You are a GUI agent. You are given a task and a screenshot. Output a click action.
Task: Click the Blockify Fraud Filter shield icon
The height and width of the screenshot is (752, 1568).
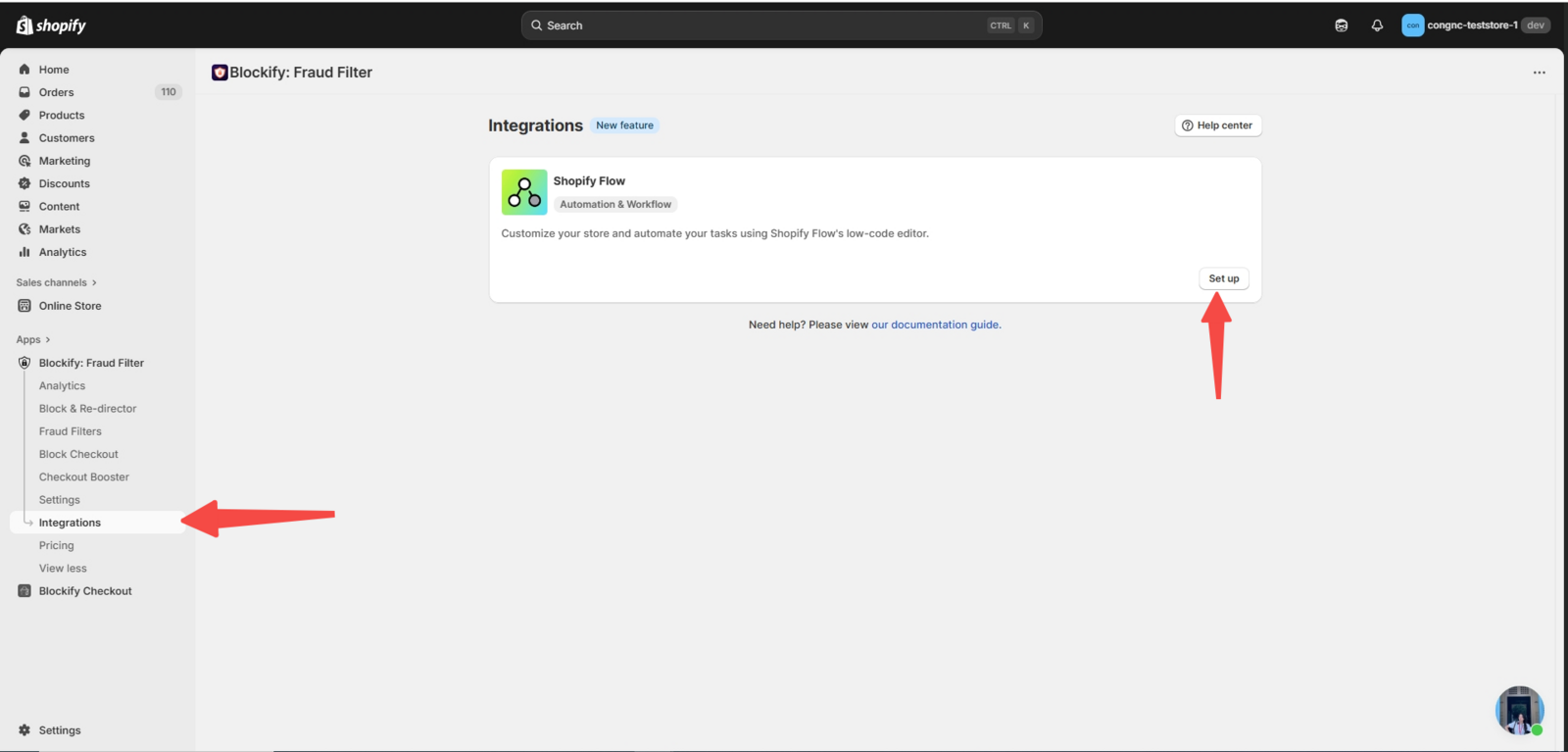click(x=24, y=363)
